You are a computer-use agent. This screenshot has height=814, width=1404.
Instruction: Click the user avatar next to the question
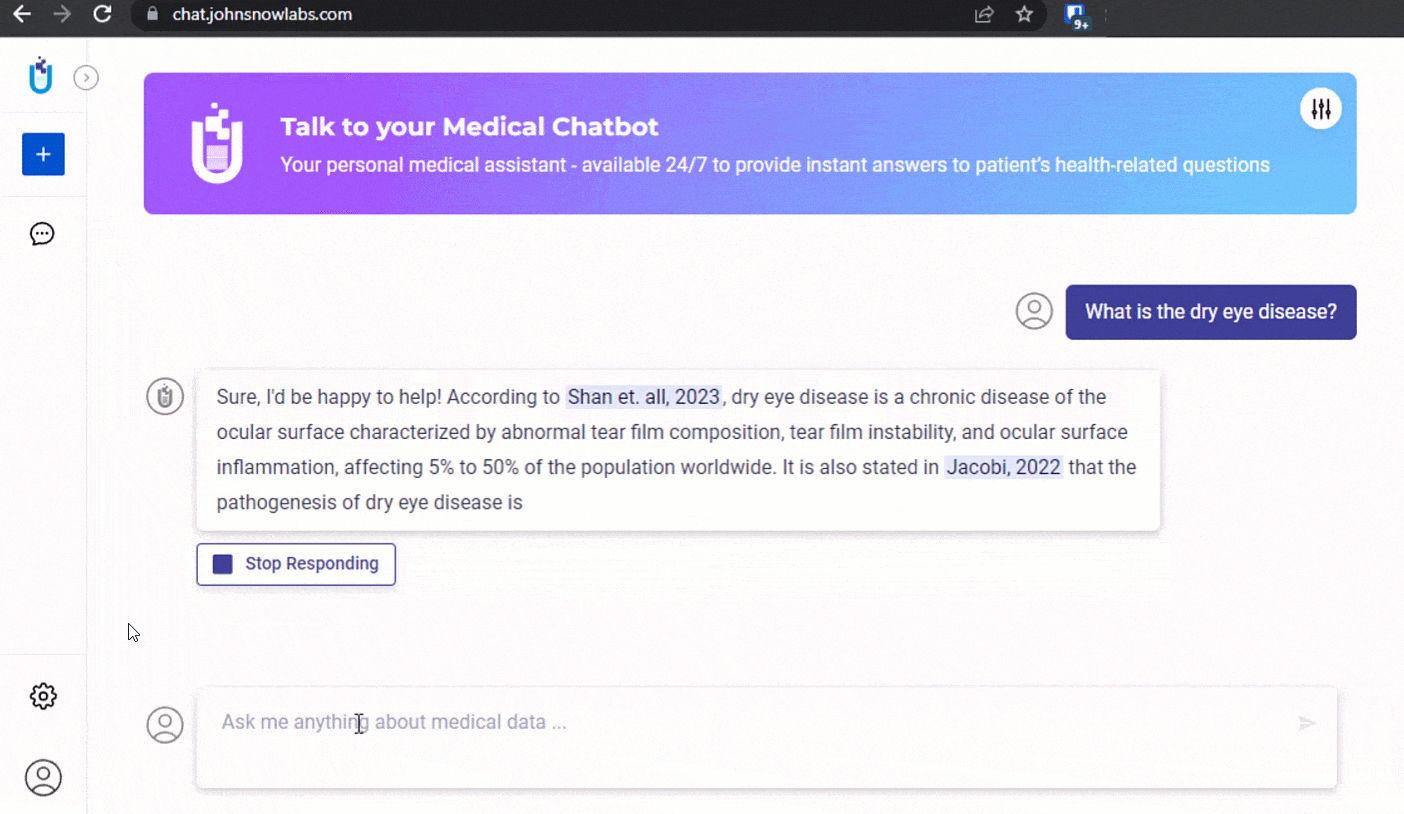point(1034,312)
